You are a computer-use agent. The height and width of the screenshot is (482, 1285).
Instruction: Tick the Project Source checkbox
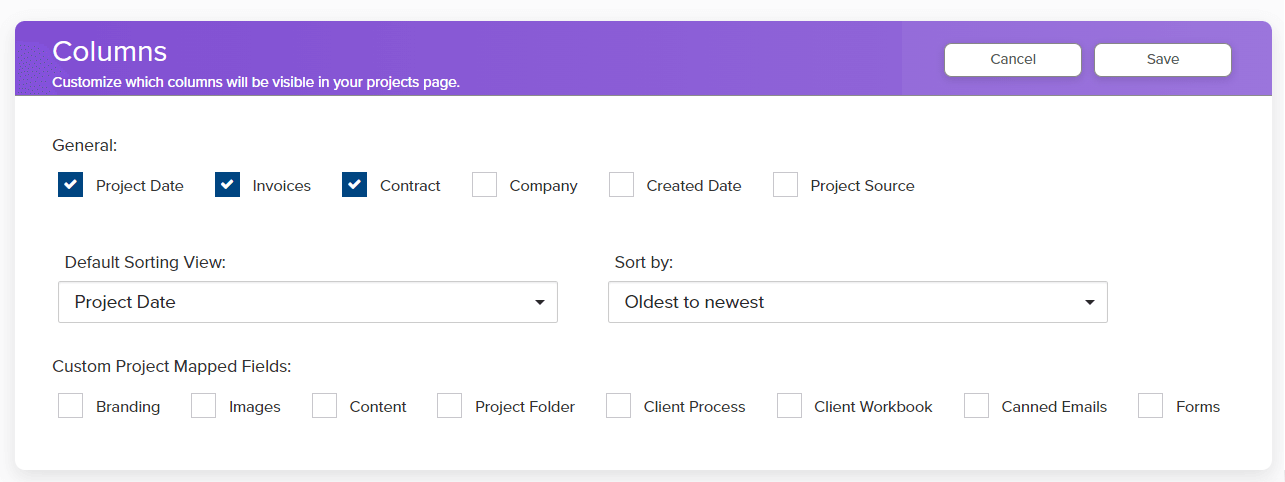click(786, 185)
